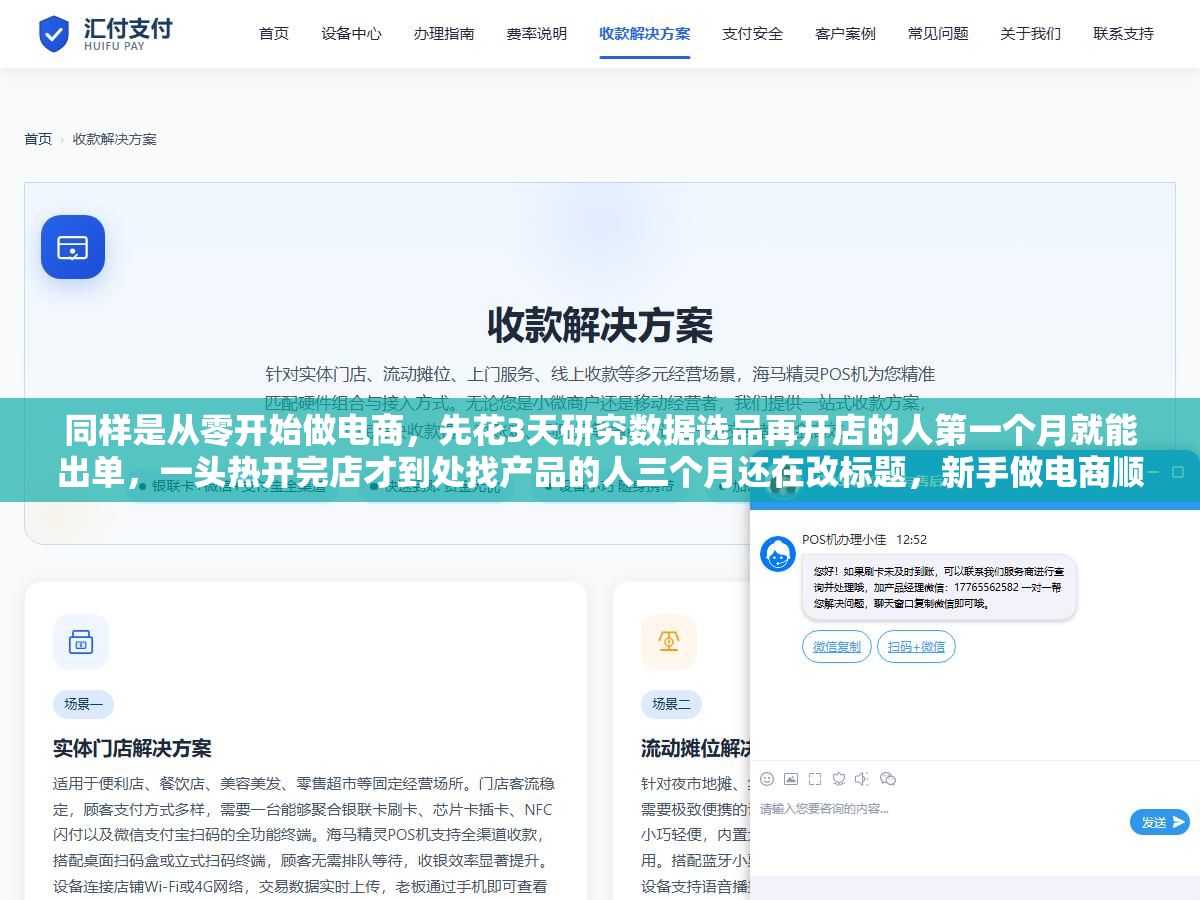Select 费率说明 in the top menu
The height and width of the screenshot is (900, 1200).
pos(537,33)
